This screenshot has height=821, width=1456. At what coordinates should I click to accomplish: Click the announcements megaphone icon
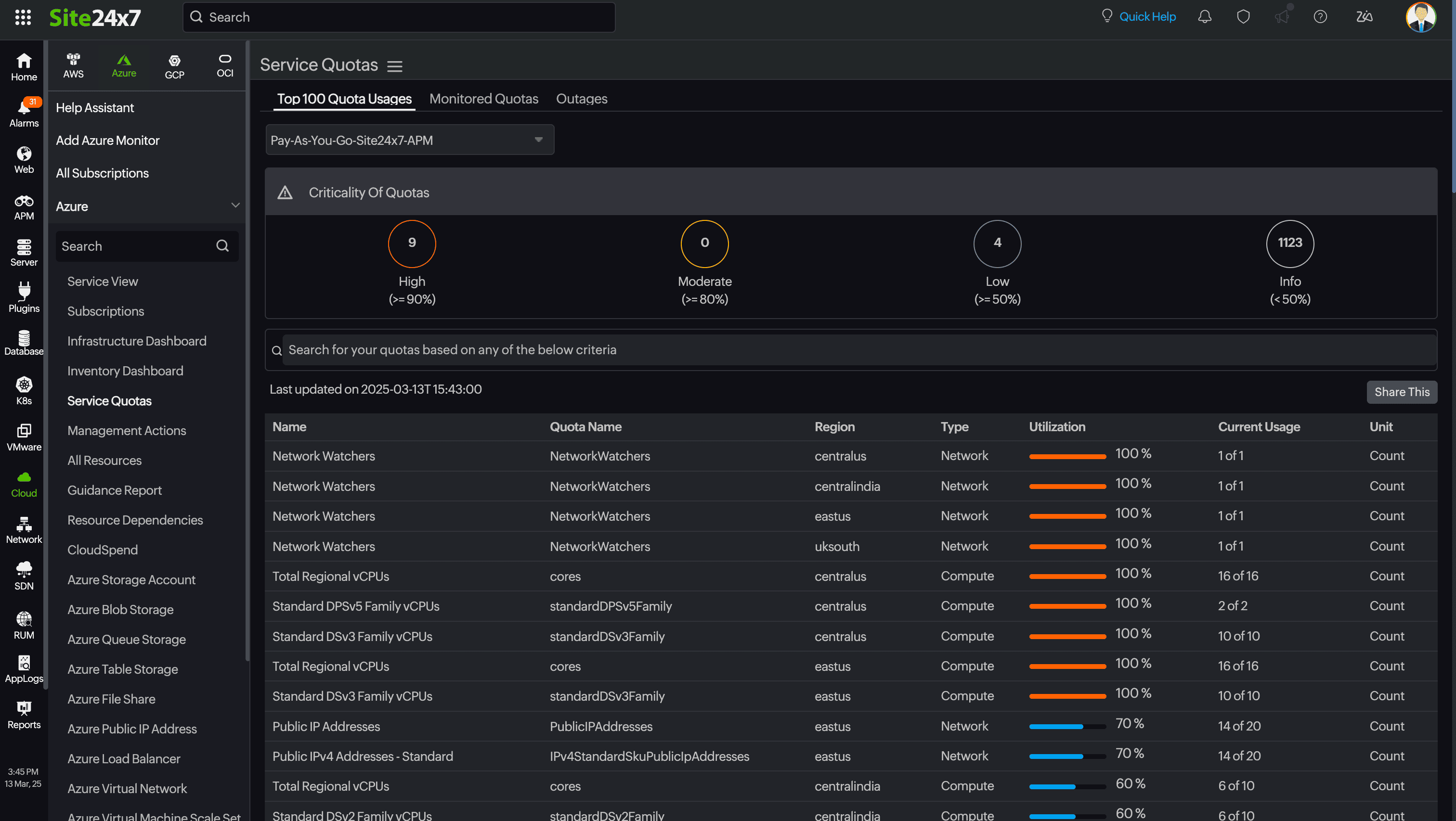pos(1281,17)
